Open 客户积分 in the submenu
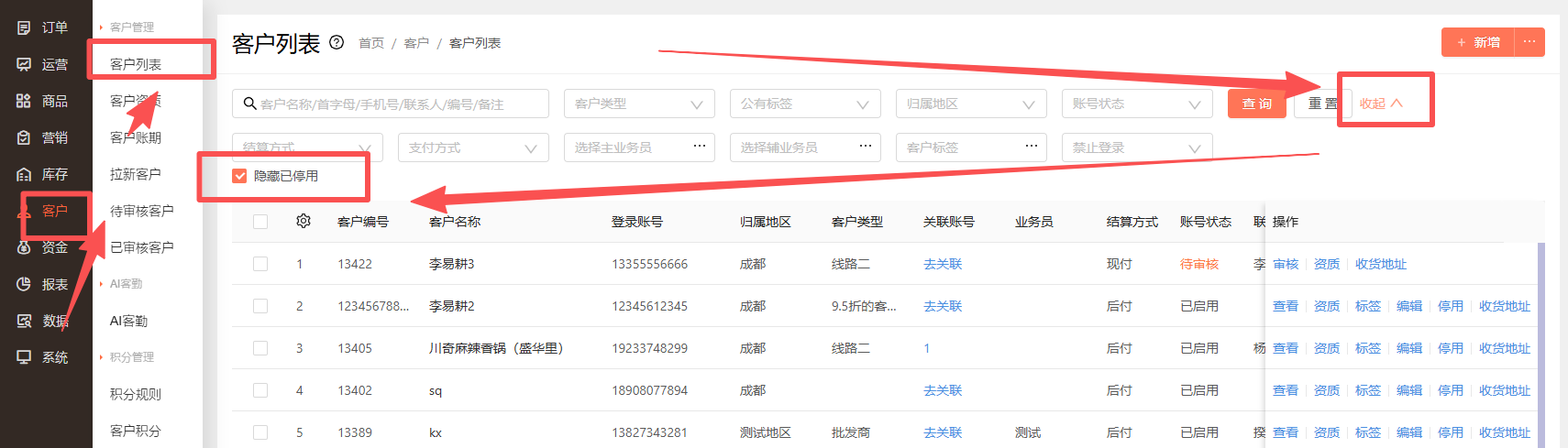 (x=136, y=431)
